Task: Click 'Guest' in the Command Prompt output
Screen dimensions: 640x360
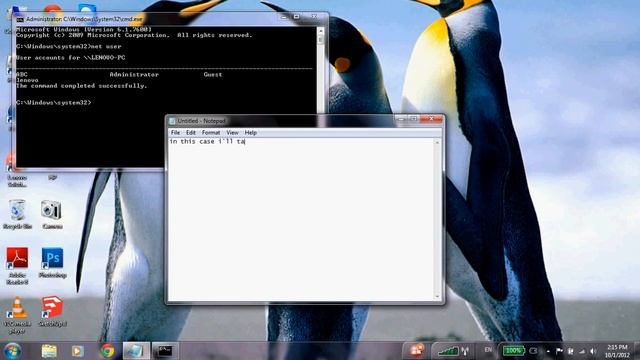Action: [213, 75]
